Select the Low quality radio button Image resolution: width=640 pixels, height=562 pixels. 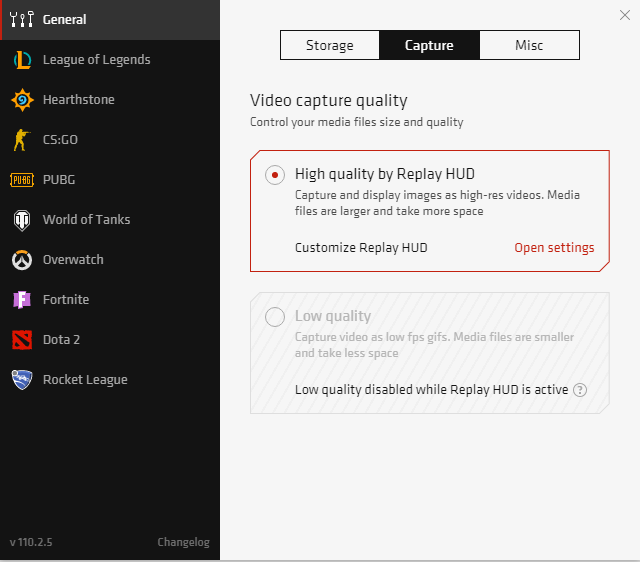pyautogui.click(x=275, y=317)
